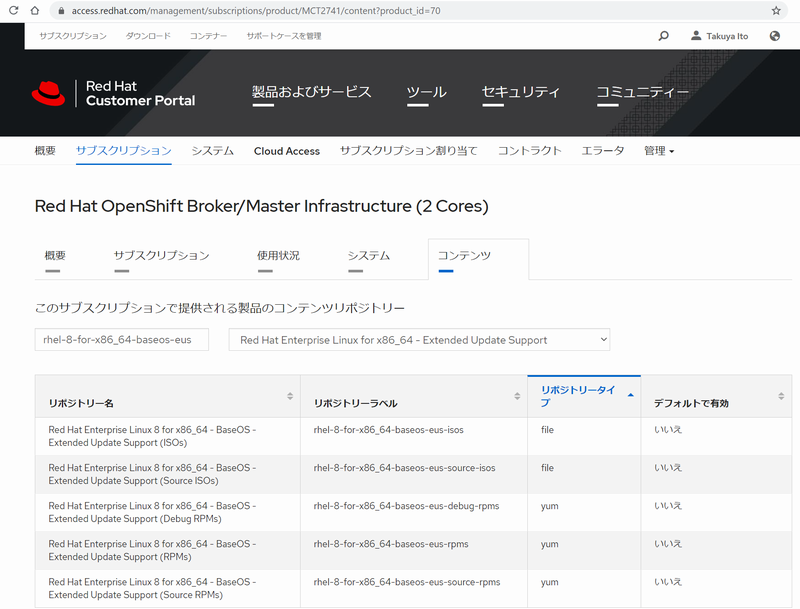
Task: Click repository name ending in (Source ISOs)
Action: click(x=152, y=474)
